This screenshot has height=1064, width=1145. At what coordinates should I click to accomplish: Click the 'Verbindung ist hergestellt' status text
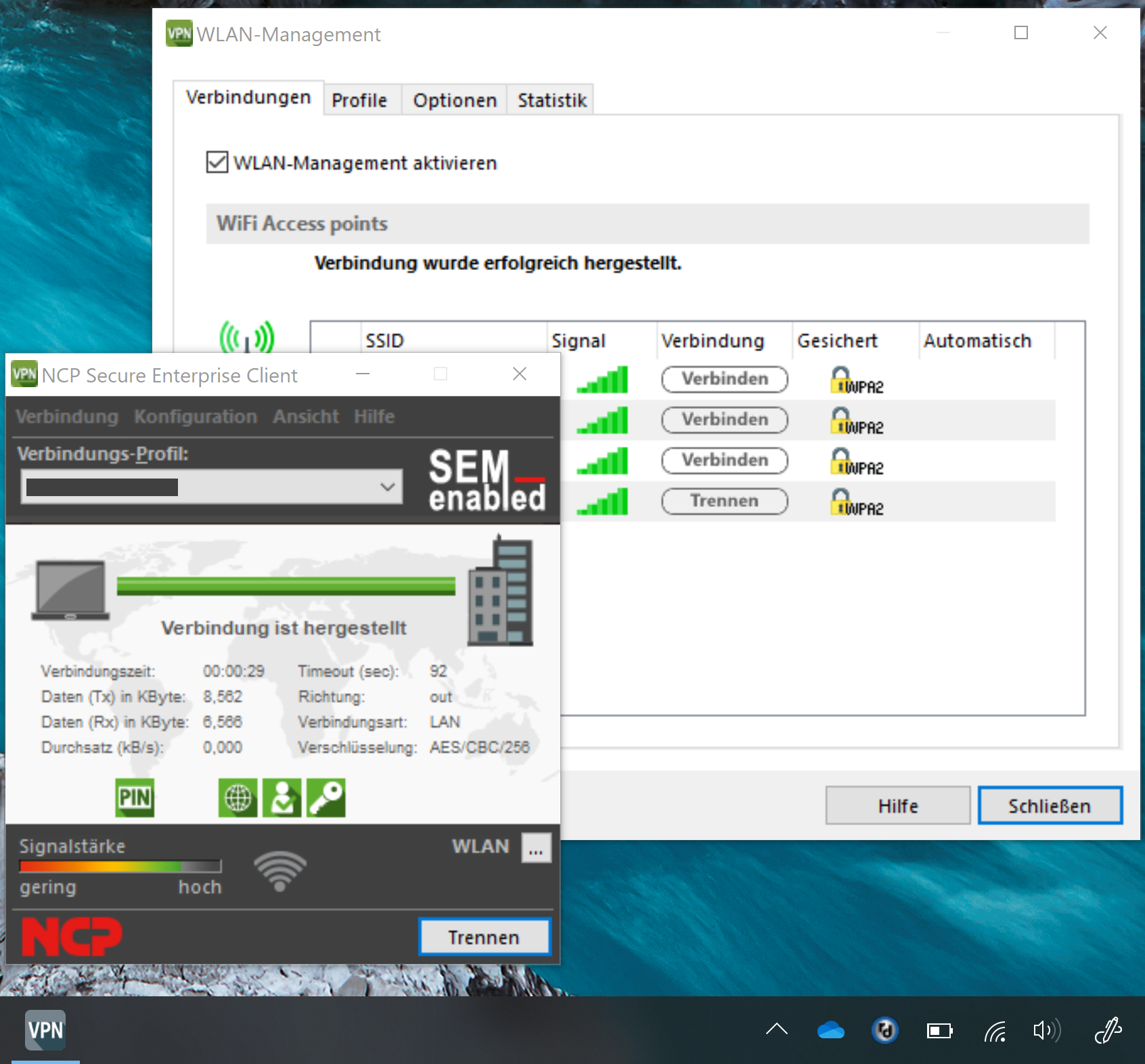point(284,628)
